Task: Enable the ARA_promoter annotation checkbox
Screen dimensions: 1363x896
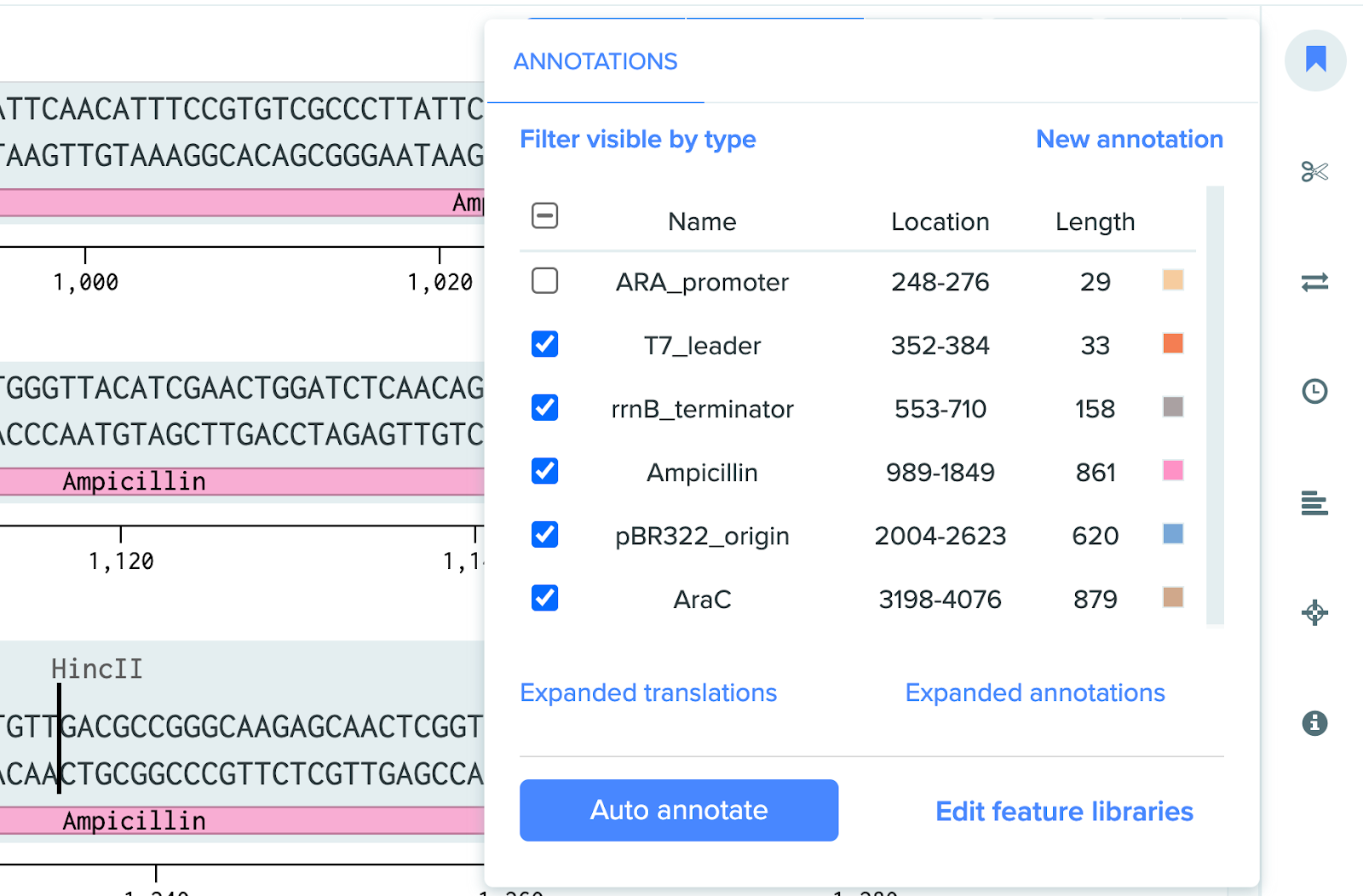Action: click(x=544, y=281)
